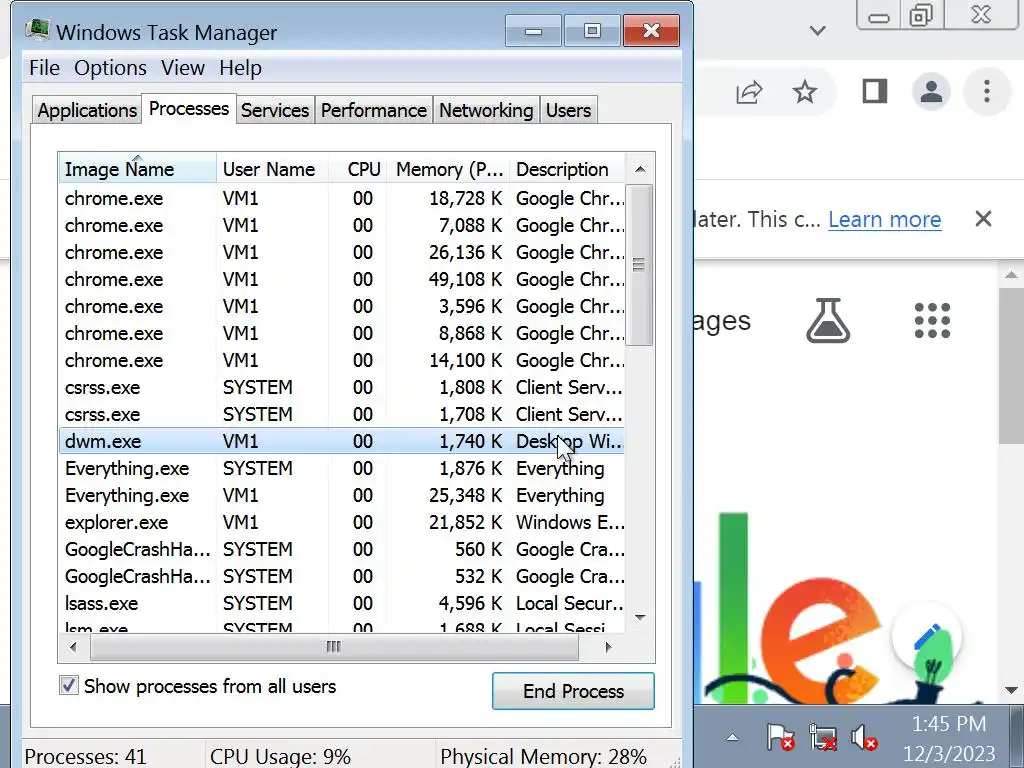The image size is (1024, 768).
Task: Select chrome.exe row using 3,596 K
Action: (x=342, y=306)
